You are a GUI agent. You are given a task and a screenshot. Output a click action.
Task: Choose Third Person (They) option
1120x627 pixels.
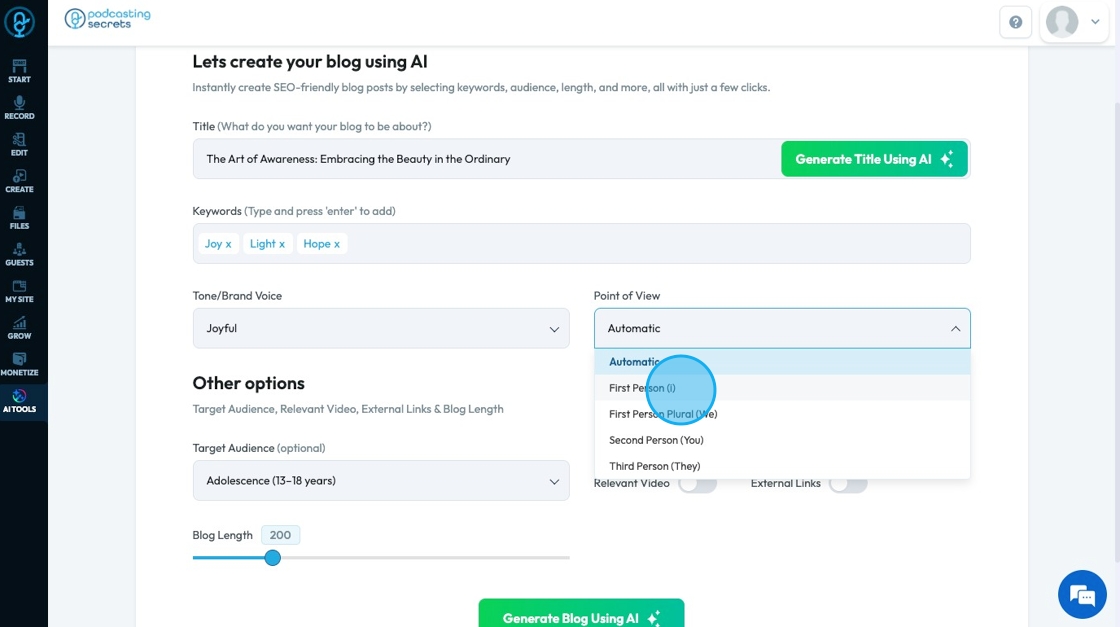[654, 466]
